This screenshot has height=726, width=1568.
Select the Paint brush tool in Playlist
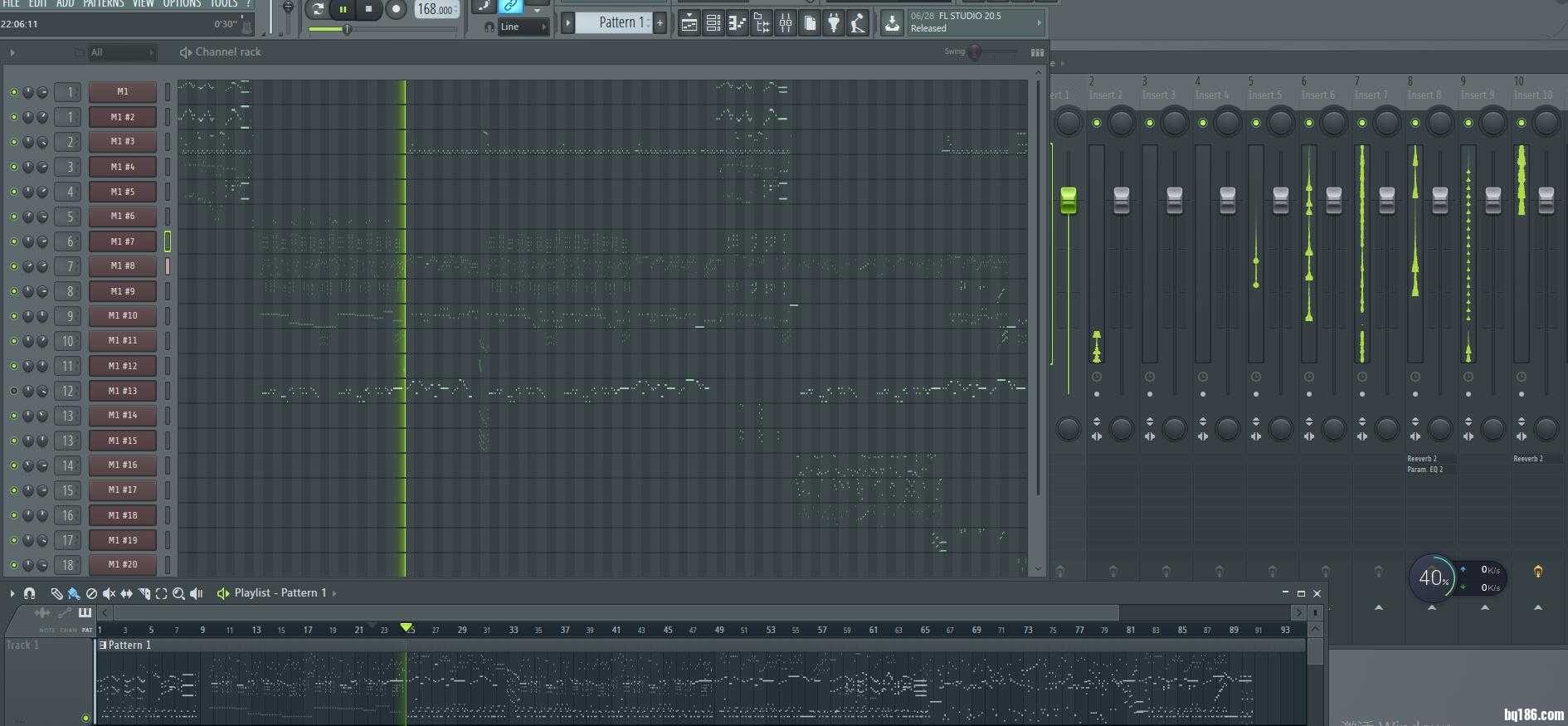74,593
